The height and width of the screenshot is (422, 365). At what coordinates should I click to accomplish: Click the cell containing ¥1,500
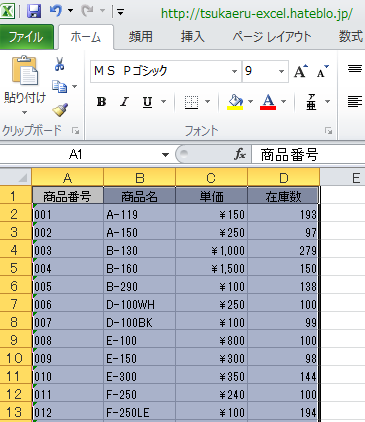pyautogui.click(x=211, y=268)
